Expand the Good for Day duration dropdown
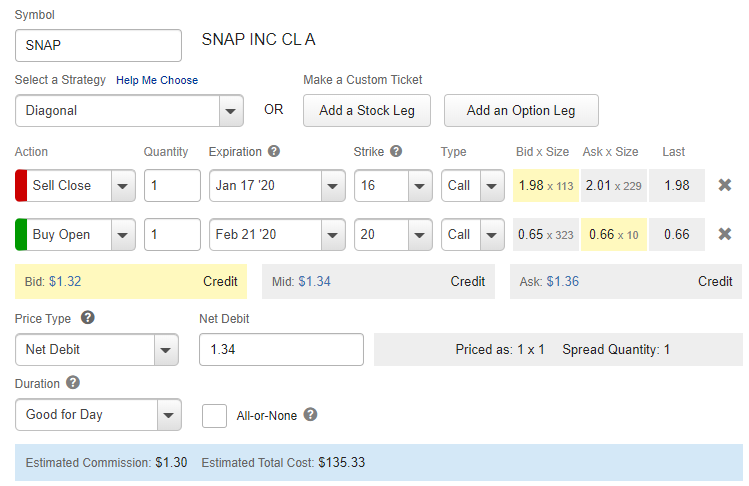Viewport: 749px width, 486px height. (98, 414)
